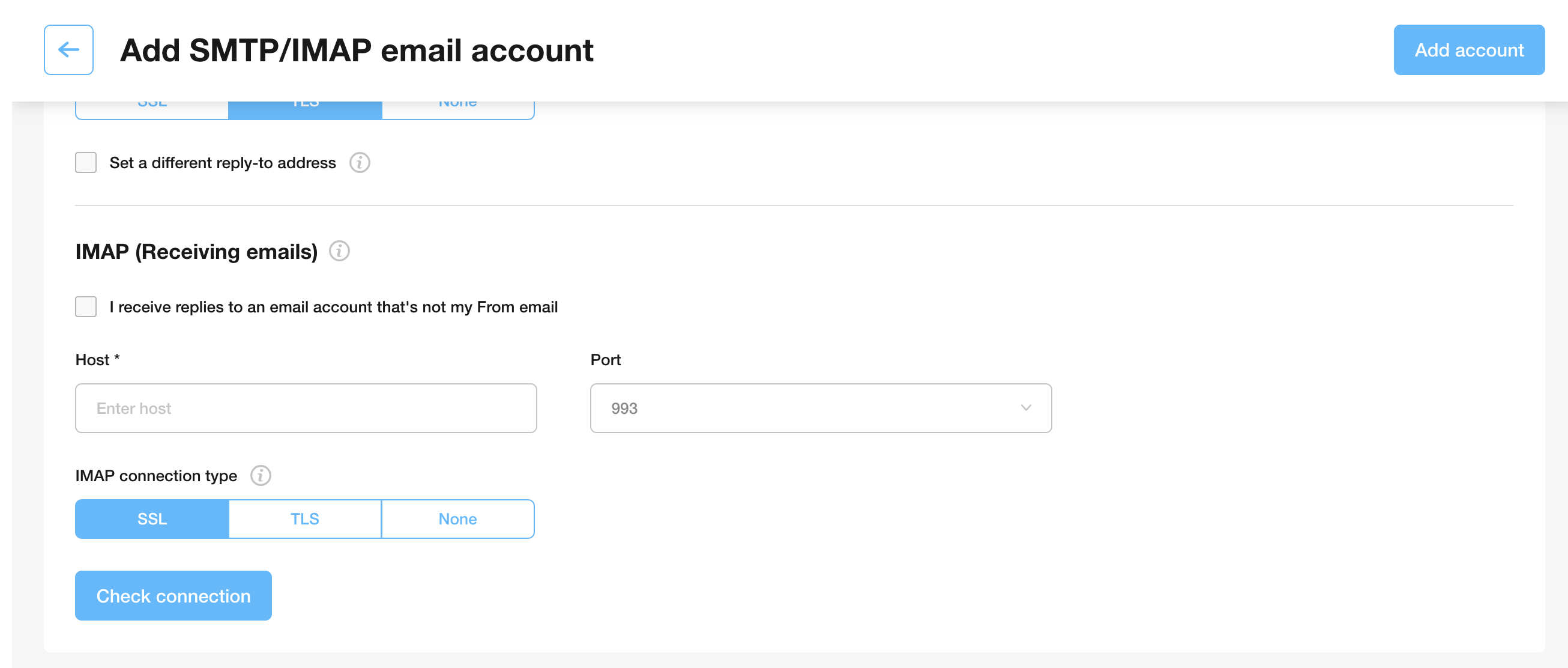This screenshot has width=1568, height=668.
Task: Click the 'Set a different reply-to address' label text
Action: click(223, 163)
